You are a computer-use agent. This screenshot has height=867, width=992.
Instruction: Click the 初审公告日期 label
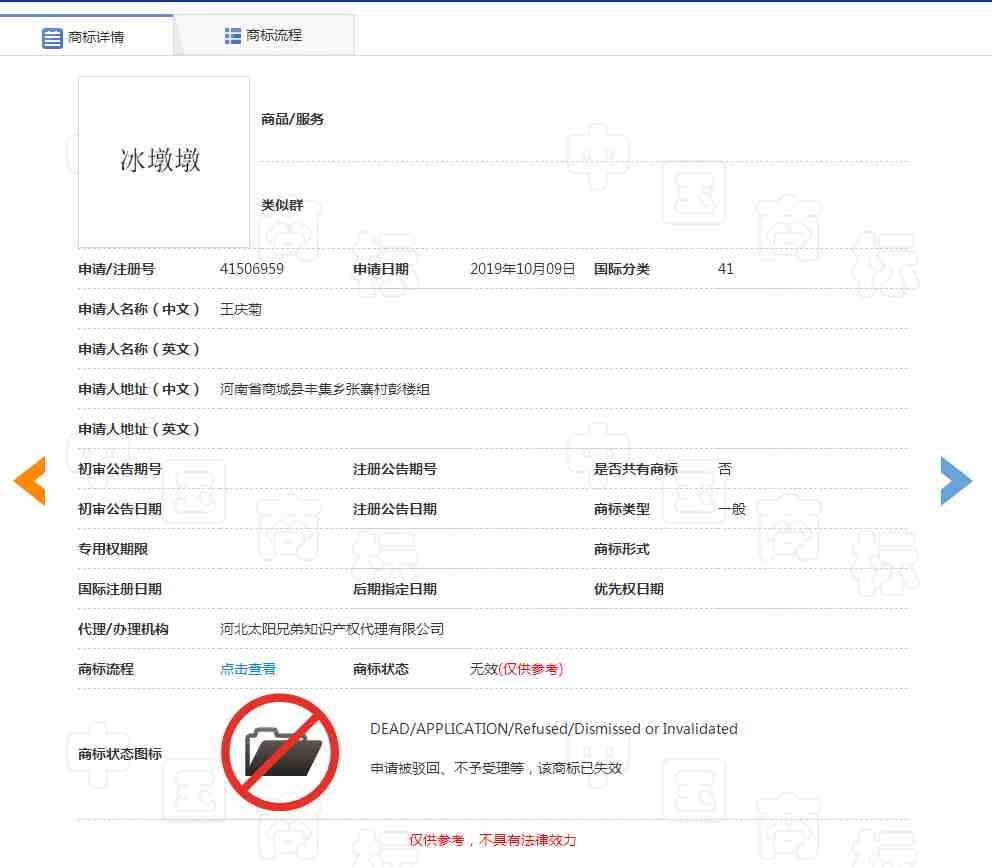[x=120, y=509]
